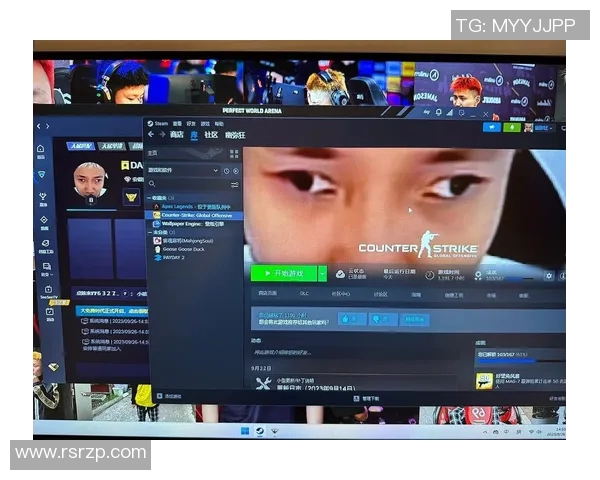Open Steam icon in Windows taskbar
This screenshot has height=480, width=600.
point(260,431)
